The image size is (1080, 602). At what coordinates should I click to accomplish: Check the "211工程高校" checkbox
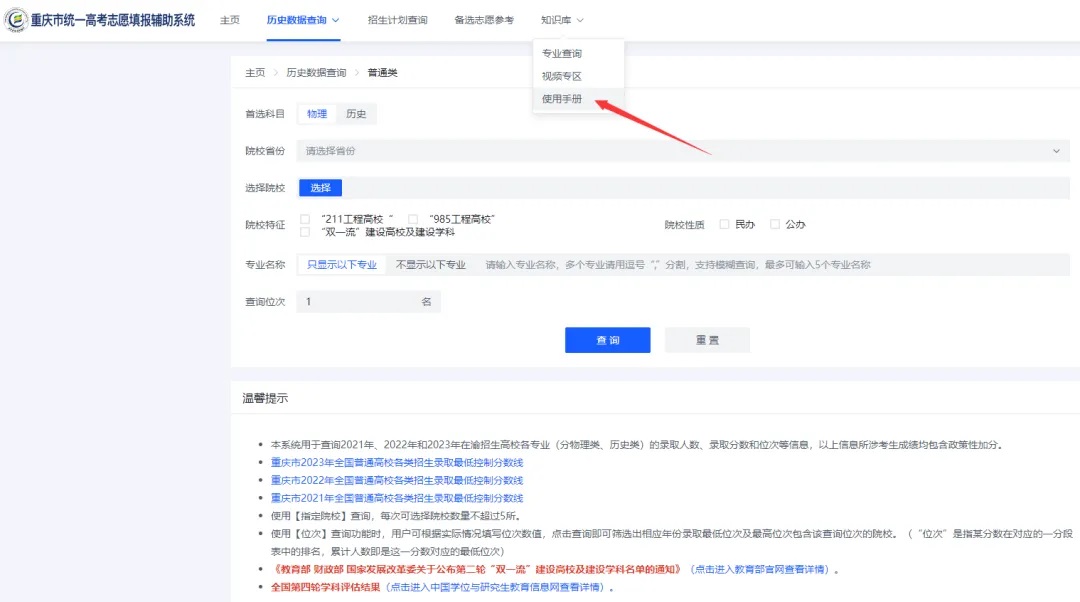point(305,219)
